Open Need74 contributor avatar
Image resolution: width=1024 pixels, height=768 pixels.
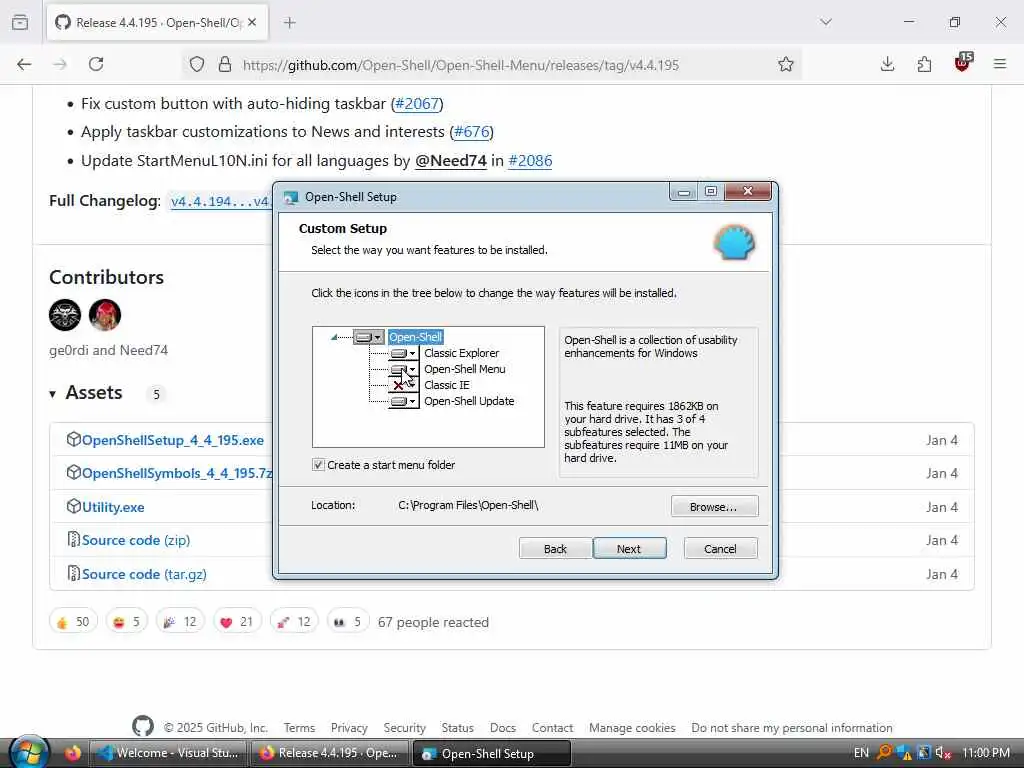pyautogui.click(x=105, y=315)
